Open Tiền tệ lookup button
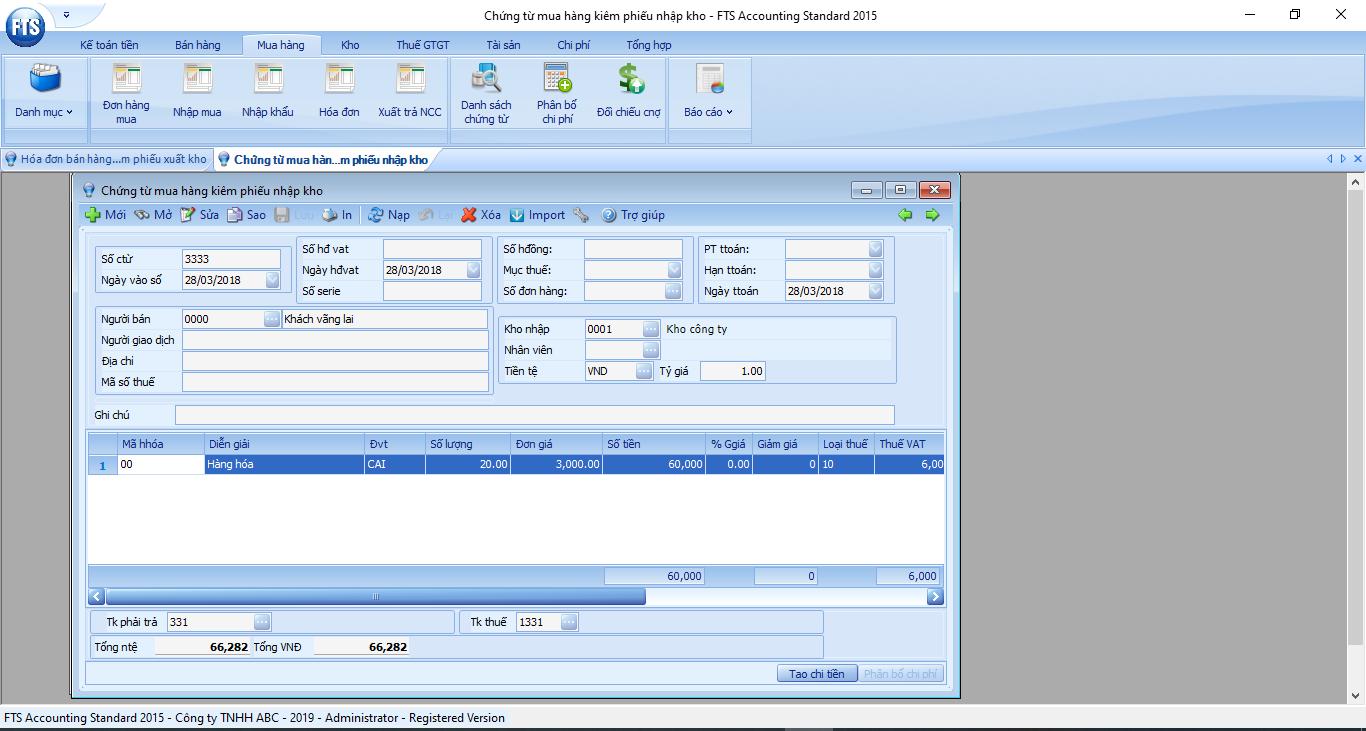The width and height of the screenshot is (1366, 731). 644,371
